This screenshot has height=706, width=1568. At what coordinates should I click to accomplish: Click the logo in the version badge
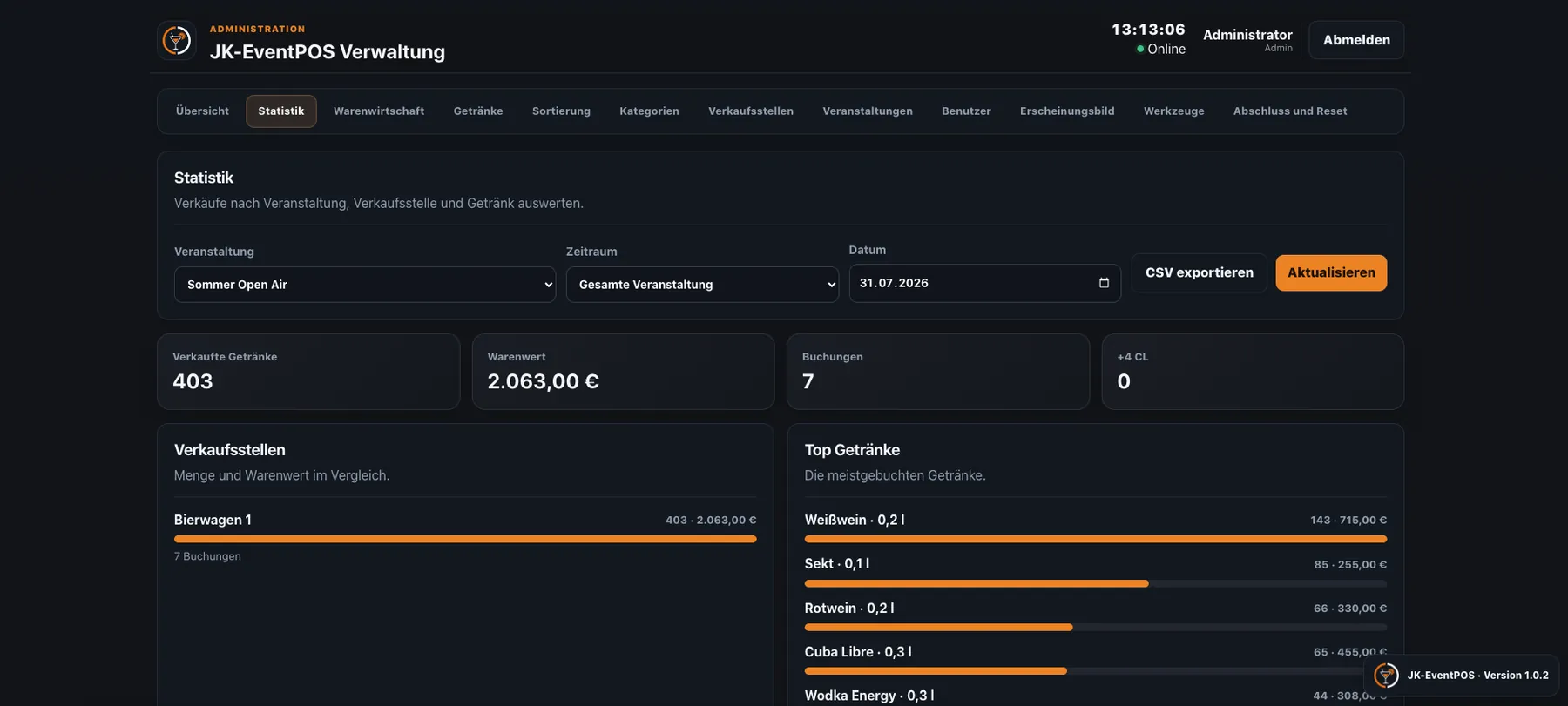point(1386,676)
